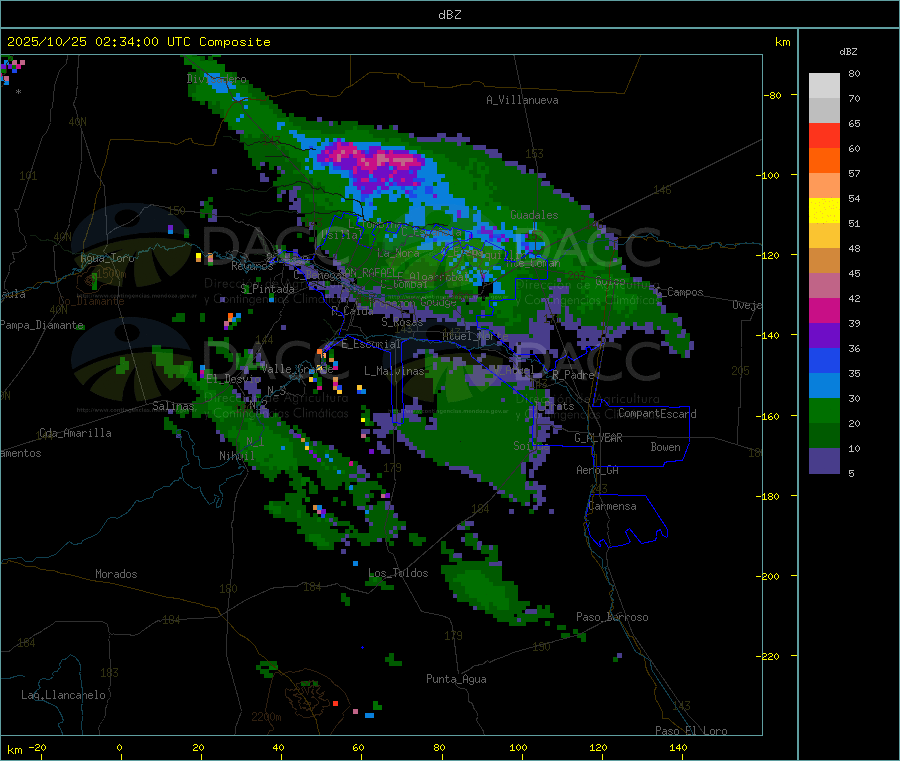Screen dimensions: 900x761
Task: Click the 2200m contour label
Action: tap(266, 717)
